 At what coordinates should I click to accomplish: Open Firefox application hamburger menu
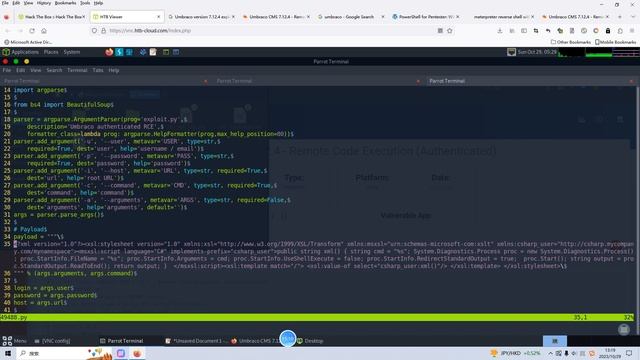coord(632,31)
